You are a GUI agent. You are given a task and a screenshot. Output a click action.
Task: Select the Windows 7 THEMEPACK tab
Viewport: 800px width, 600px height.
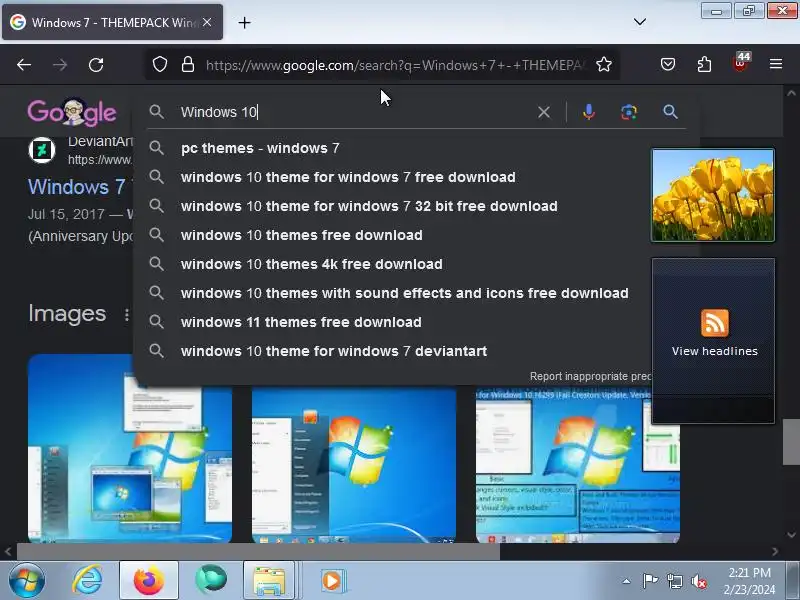(x=112, y=22)
